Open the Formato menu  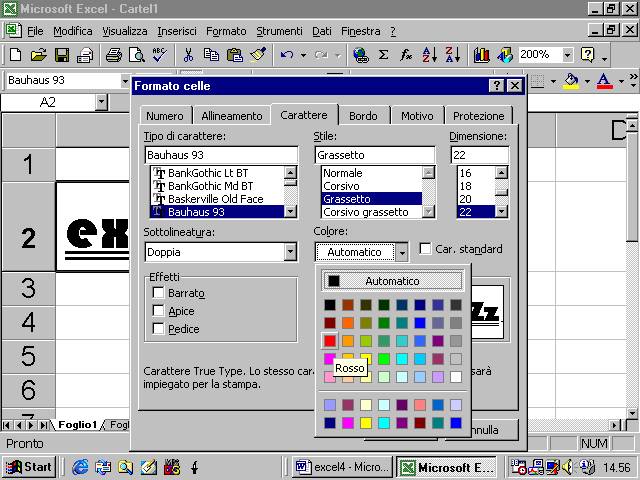(226, 31)
